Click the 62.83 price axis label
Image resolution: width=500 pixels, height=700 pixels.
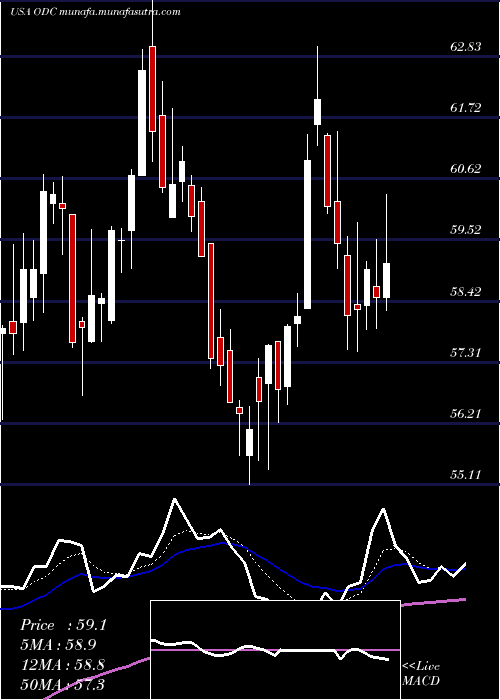[466, 46]
